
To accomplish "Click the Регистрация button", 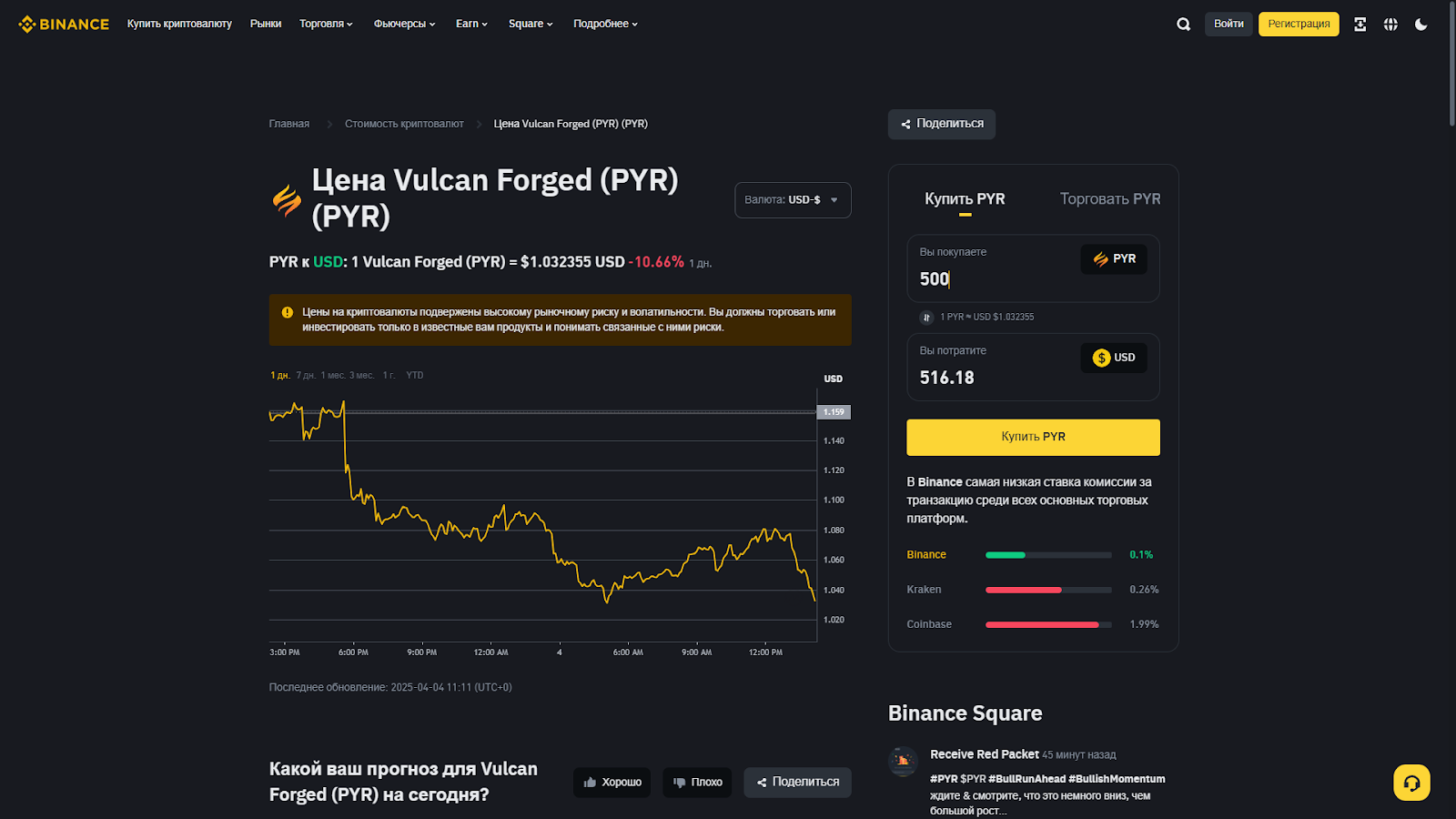I will 1299,25.
